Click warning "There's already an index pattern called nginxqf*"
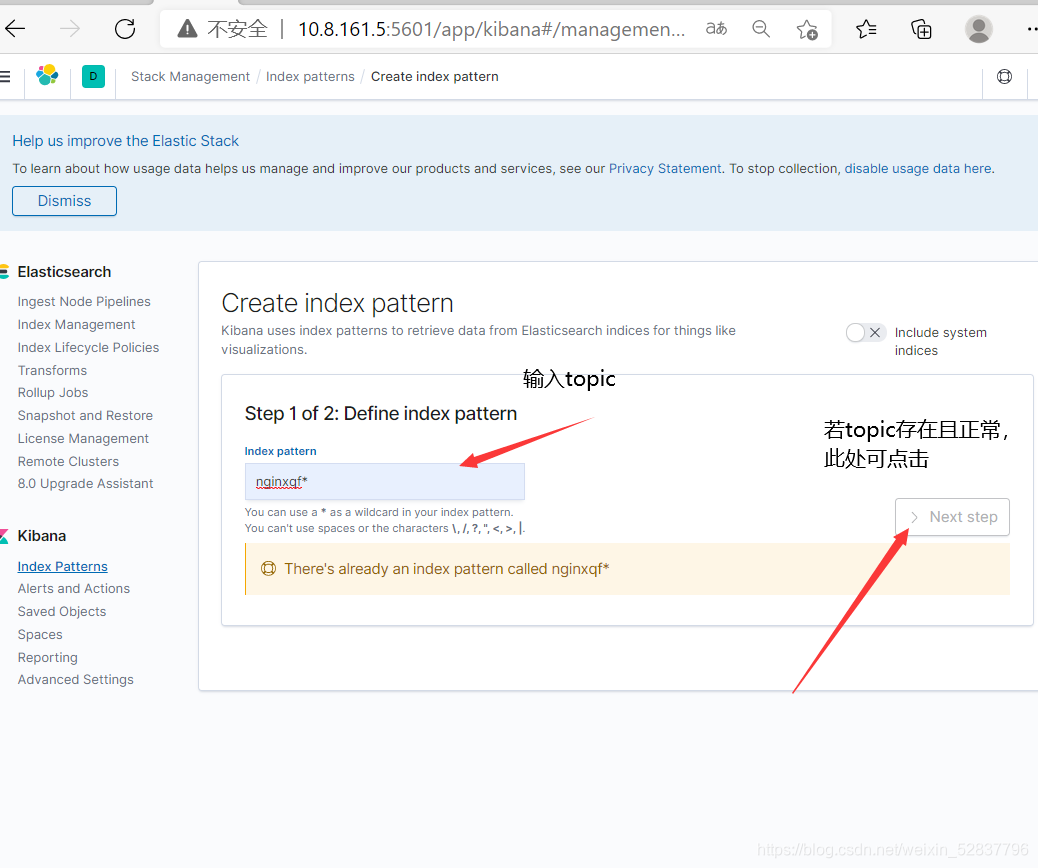 446,569
